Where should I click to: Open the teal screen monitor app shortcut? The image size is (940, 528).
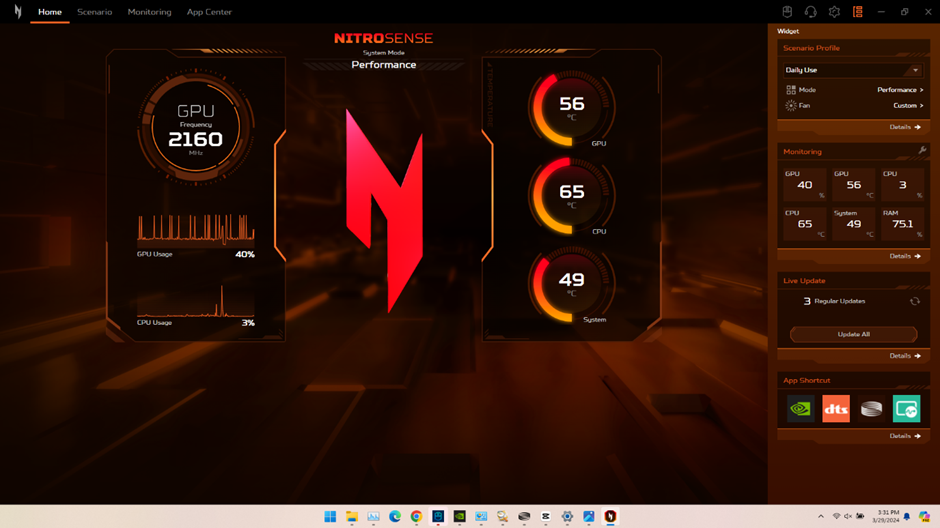907,409
